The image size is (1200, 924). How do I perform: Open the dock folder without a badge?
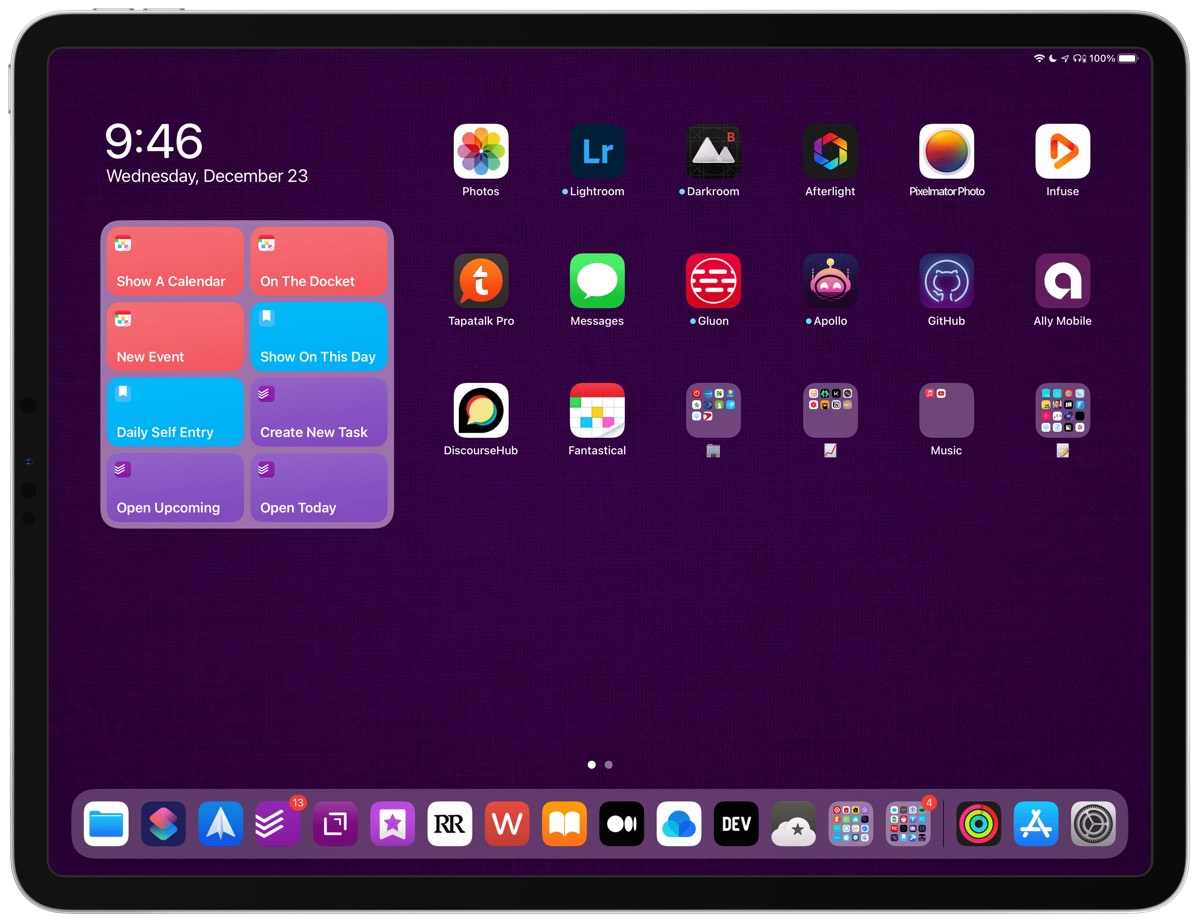[851, 824]
